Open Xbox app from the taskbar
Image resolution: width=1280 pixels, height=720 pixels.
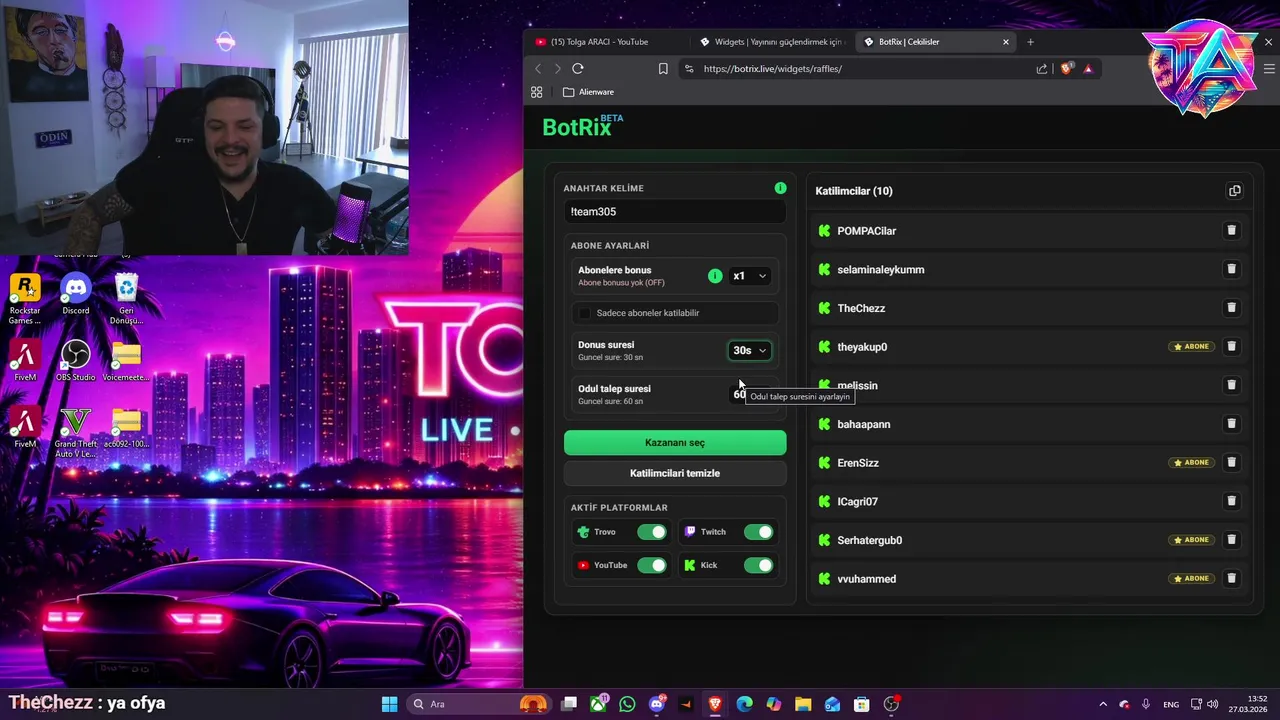click(598, 704)
